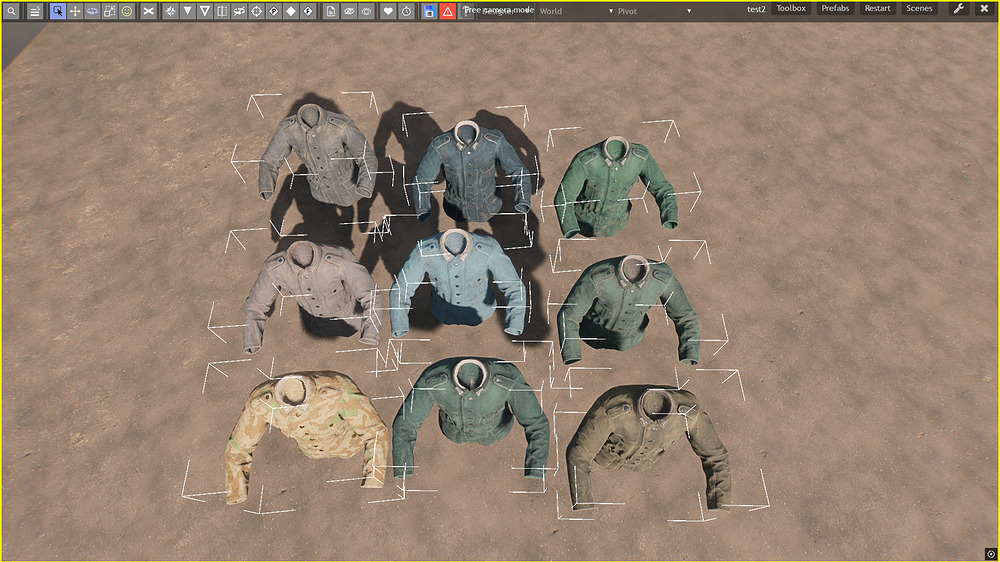Save with the blue floppy disk icon
This screenshot has width=1000, height=562.
pyautogui.click(x=429, y=11)
